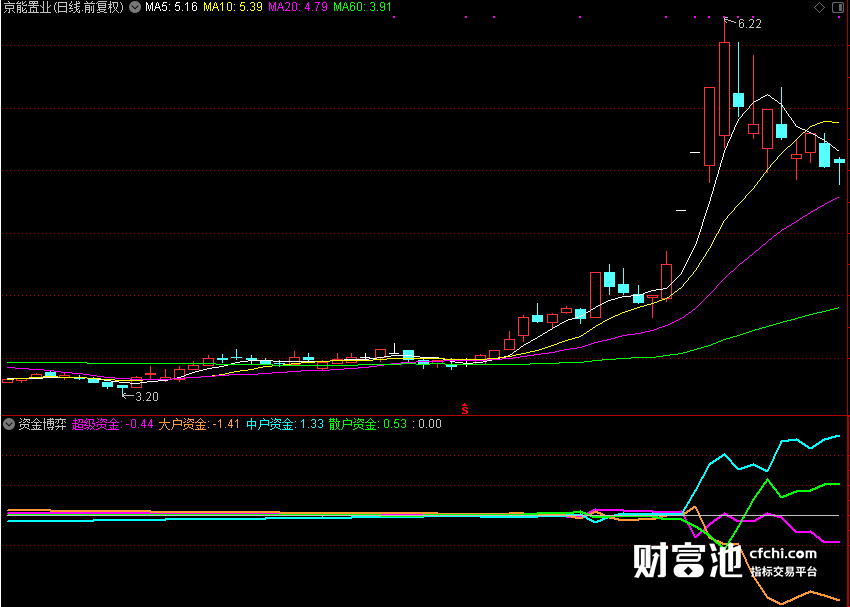Toggle the side panel icon at top-right corner
The image size is (850, 607).
tap(838, 8)
